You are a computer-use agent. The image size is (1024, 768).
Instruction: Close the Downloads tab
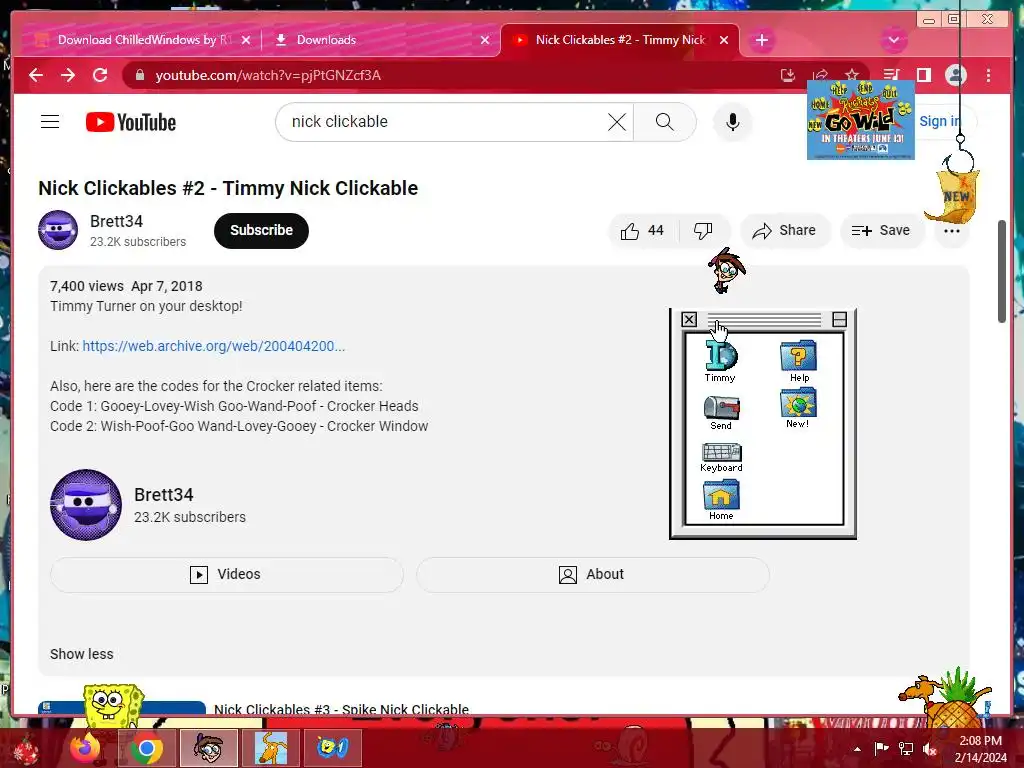pos(485,40)
